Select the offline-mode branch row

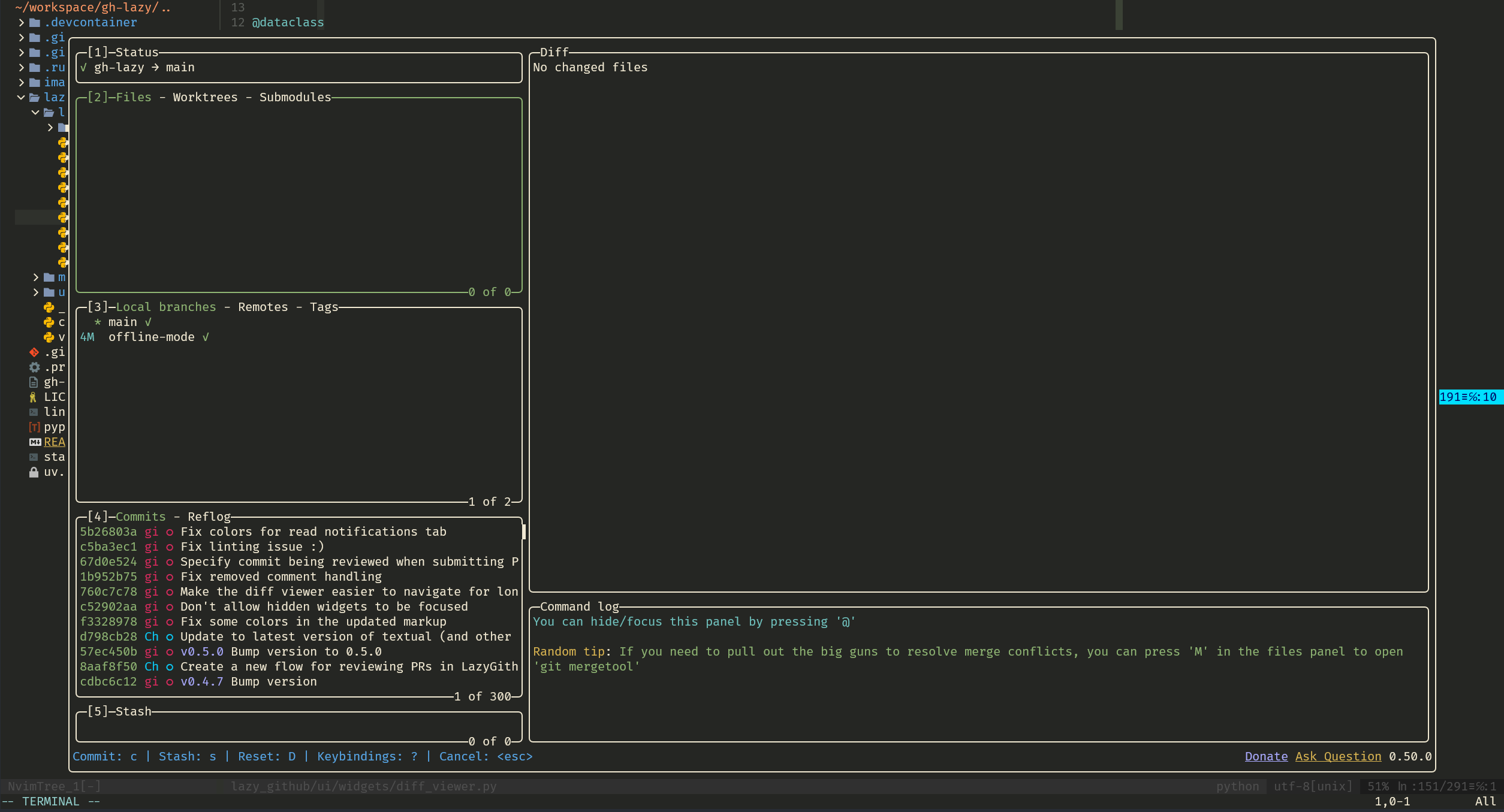[299, 337]
